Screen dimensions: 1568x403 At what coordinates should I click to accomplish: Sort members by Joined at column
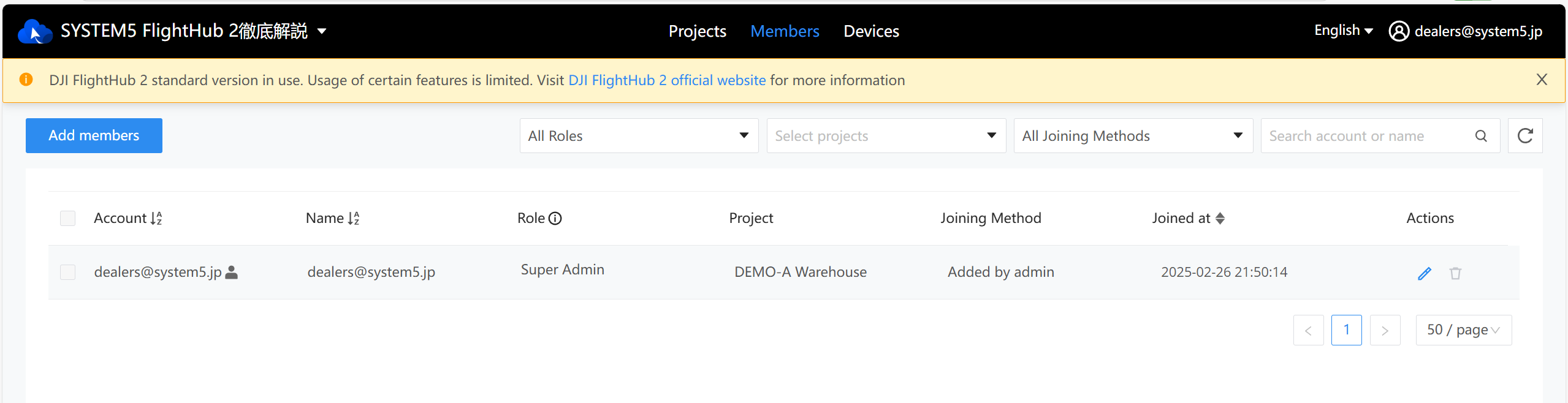point(1220,218)
